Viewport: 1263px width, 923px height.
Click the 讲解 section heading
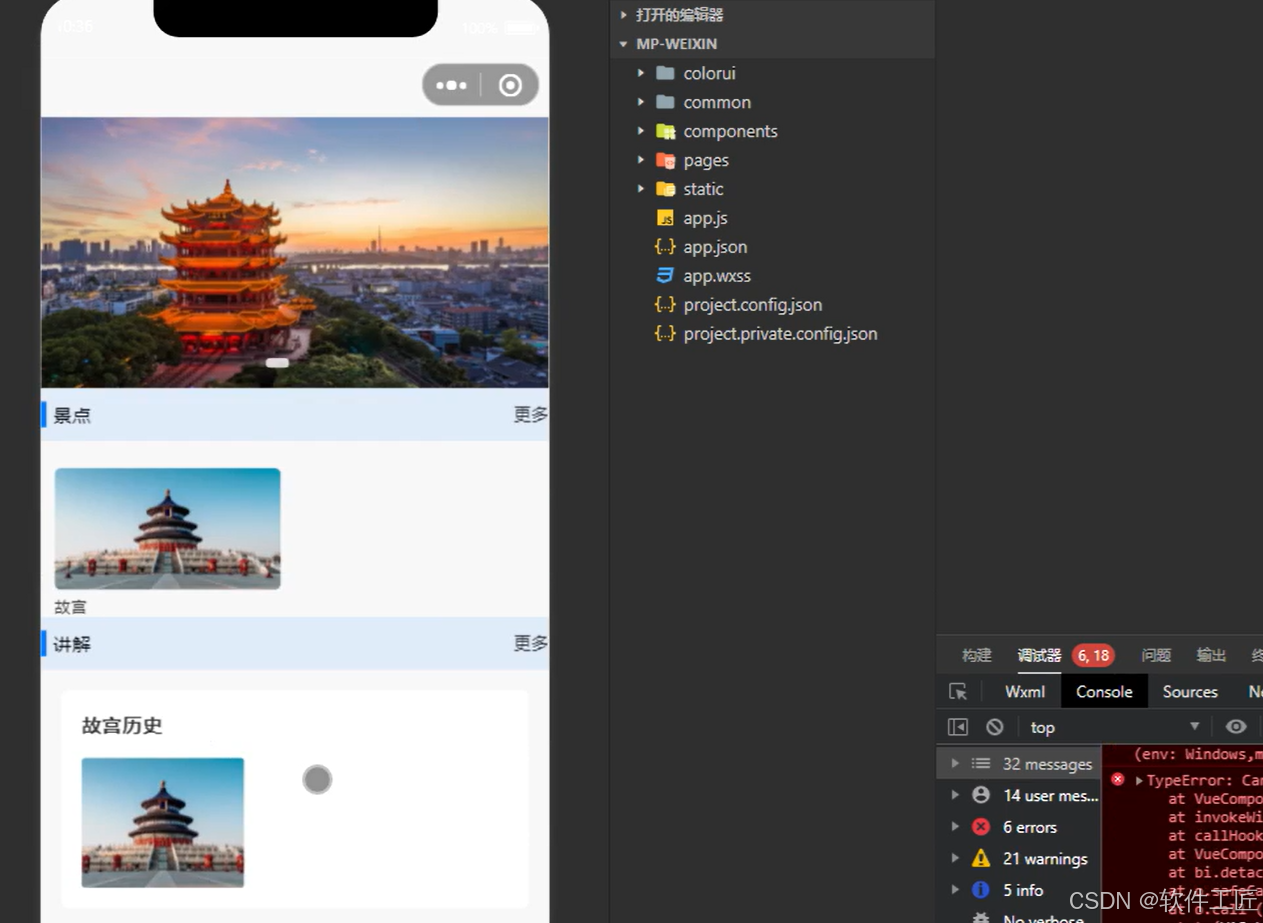pos(72,645)
